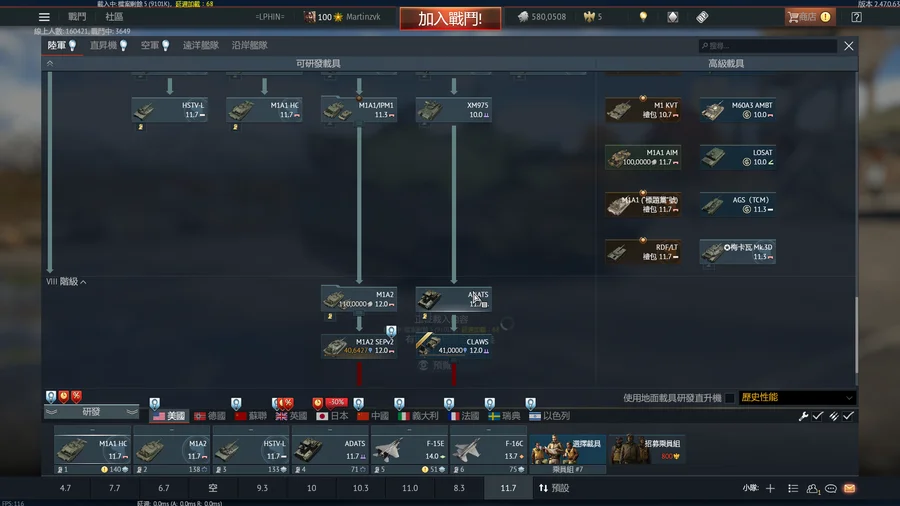
Task: Open the wrench repair icon above the crew bar
Action: click(x=803, y=416)
